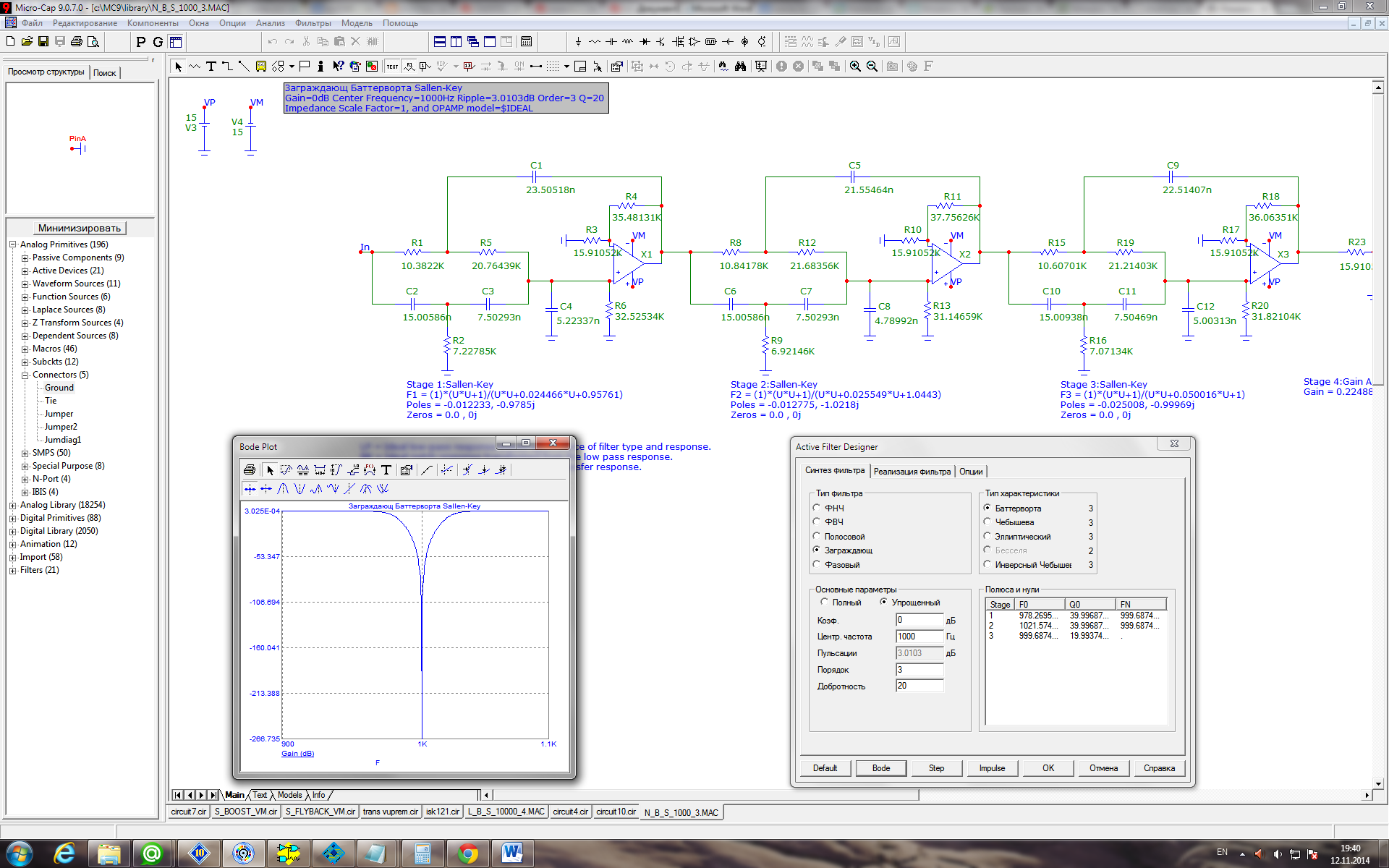The width and height of the screenshot is (1389, 868).
Task: Expand the Filters tree node
Action: [x=12, y=571]
